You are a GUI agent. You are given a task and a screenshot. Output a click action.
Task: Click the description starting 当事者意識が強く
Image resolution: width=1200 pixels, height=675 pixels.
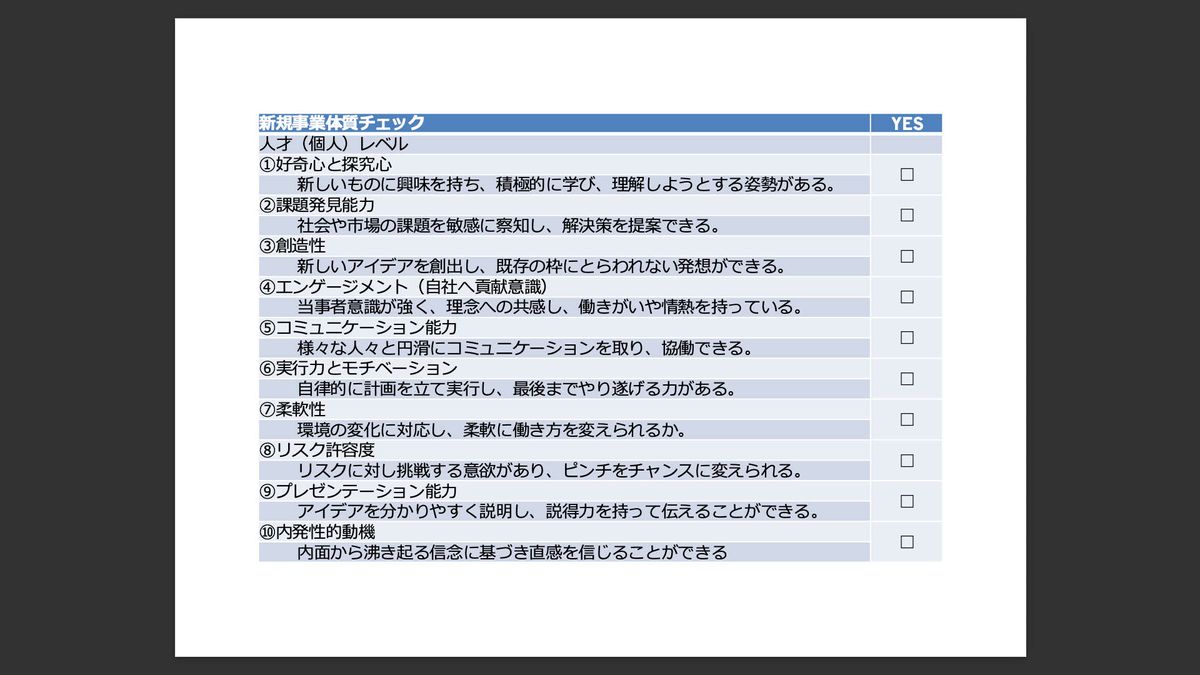click(549, 307)
